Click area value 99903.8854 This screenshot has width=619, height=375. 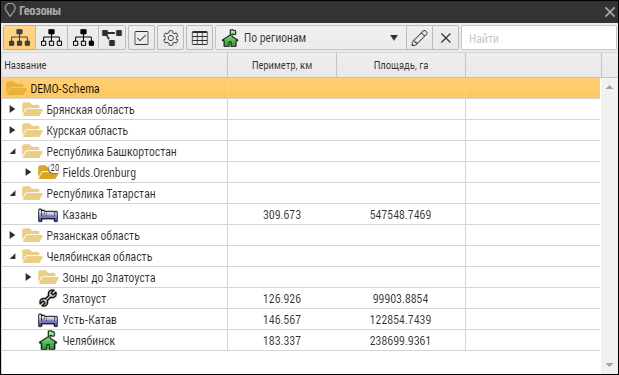[x=401, y=299]
